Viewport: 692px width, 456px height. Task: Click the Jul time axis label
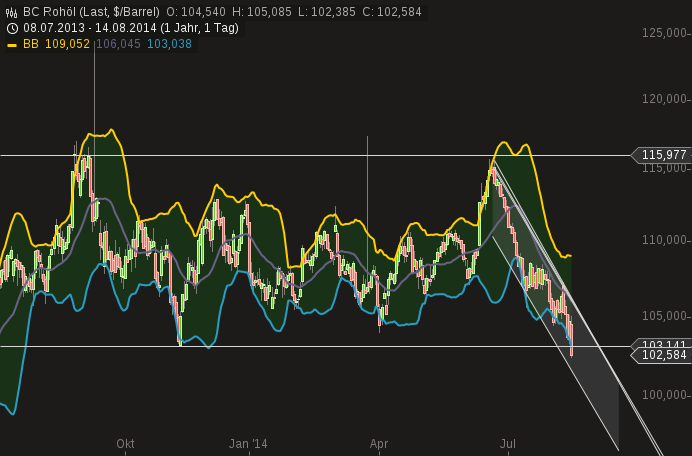pyautogui.click(x=508, y=444)
